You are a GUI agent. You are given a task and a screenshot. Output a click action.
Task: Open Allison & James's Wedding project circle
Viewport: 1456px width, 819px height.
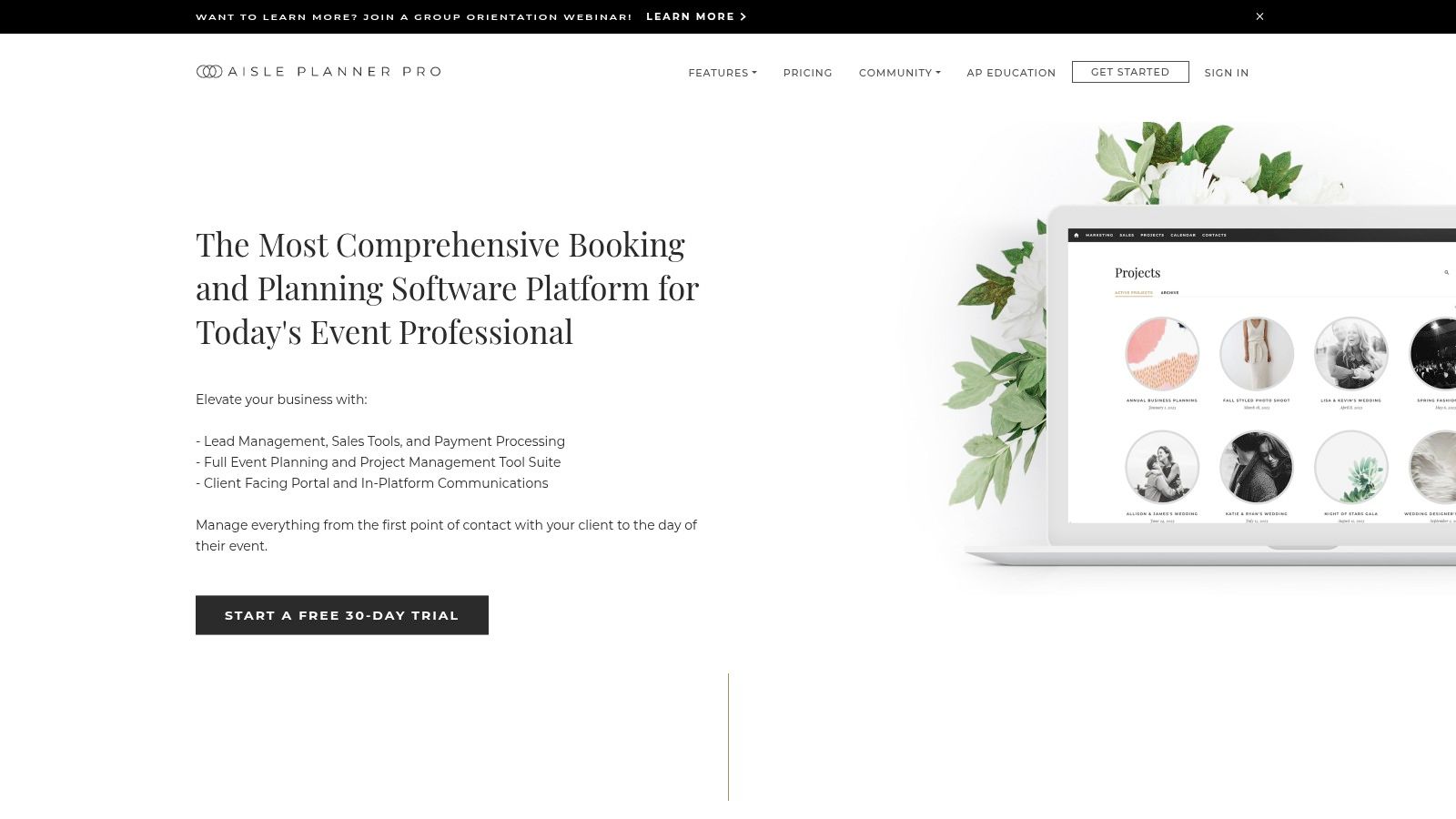[x=1161, y=467]
